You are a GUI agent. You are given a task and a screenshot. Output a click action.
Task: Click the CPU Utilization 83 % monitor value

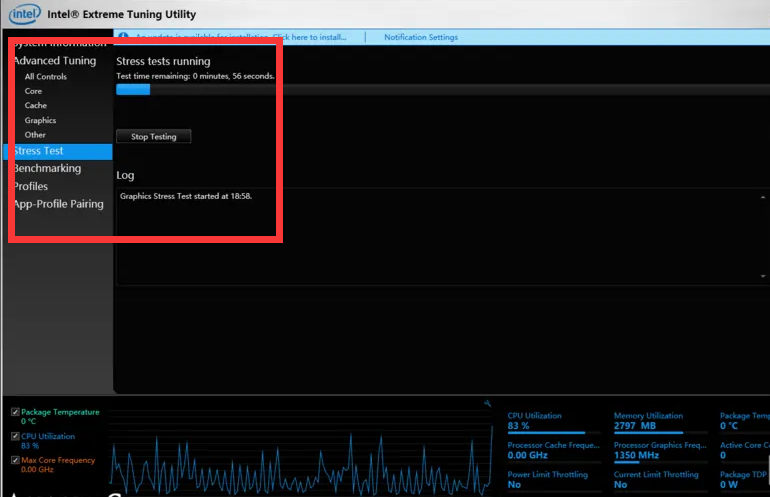(x=519, y=426)
